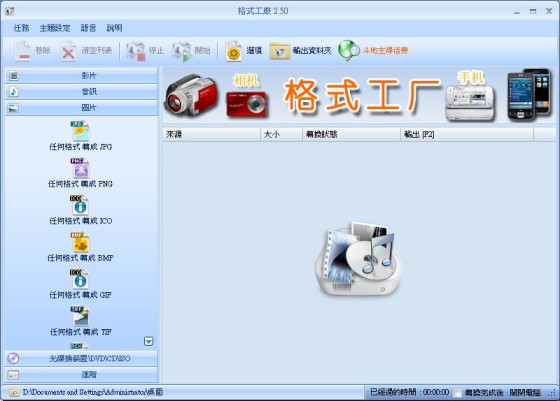
Task: Select the 'Any format to ICO' icon
Action: pos(79,205)
